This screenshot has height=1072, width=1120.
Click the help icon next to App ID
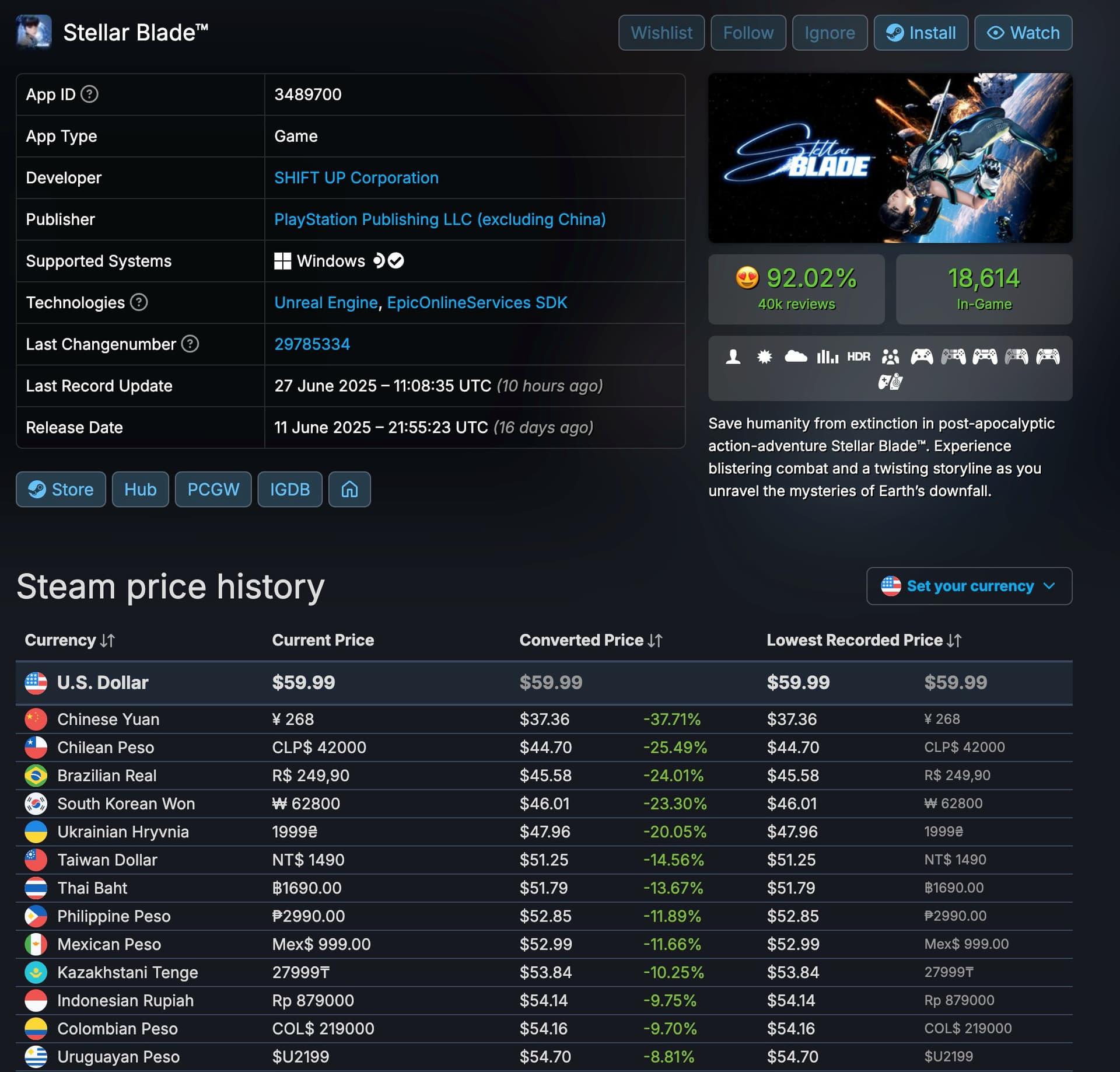(x=89, y=94)
